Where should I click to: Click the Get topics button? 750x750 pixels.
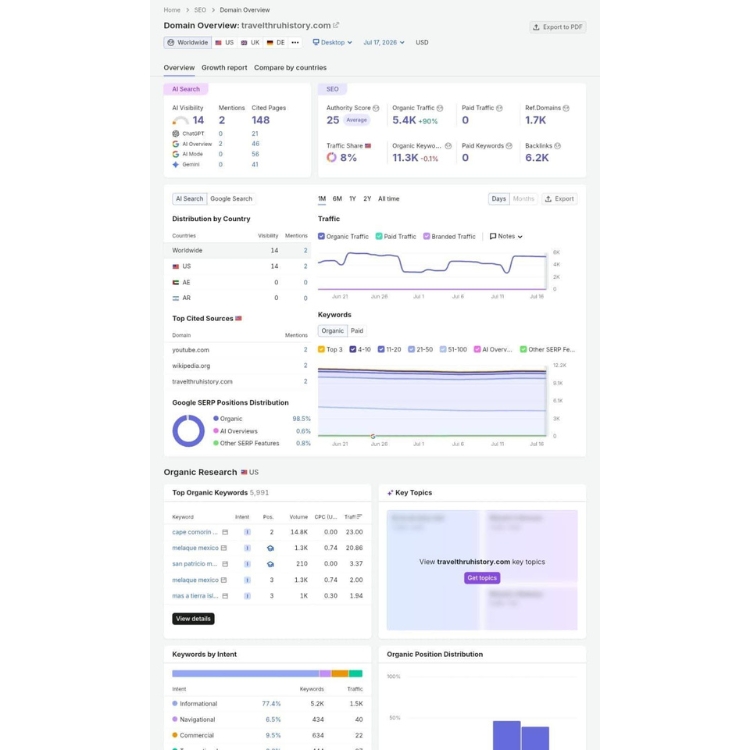click(x=482, y=578)
